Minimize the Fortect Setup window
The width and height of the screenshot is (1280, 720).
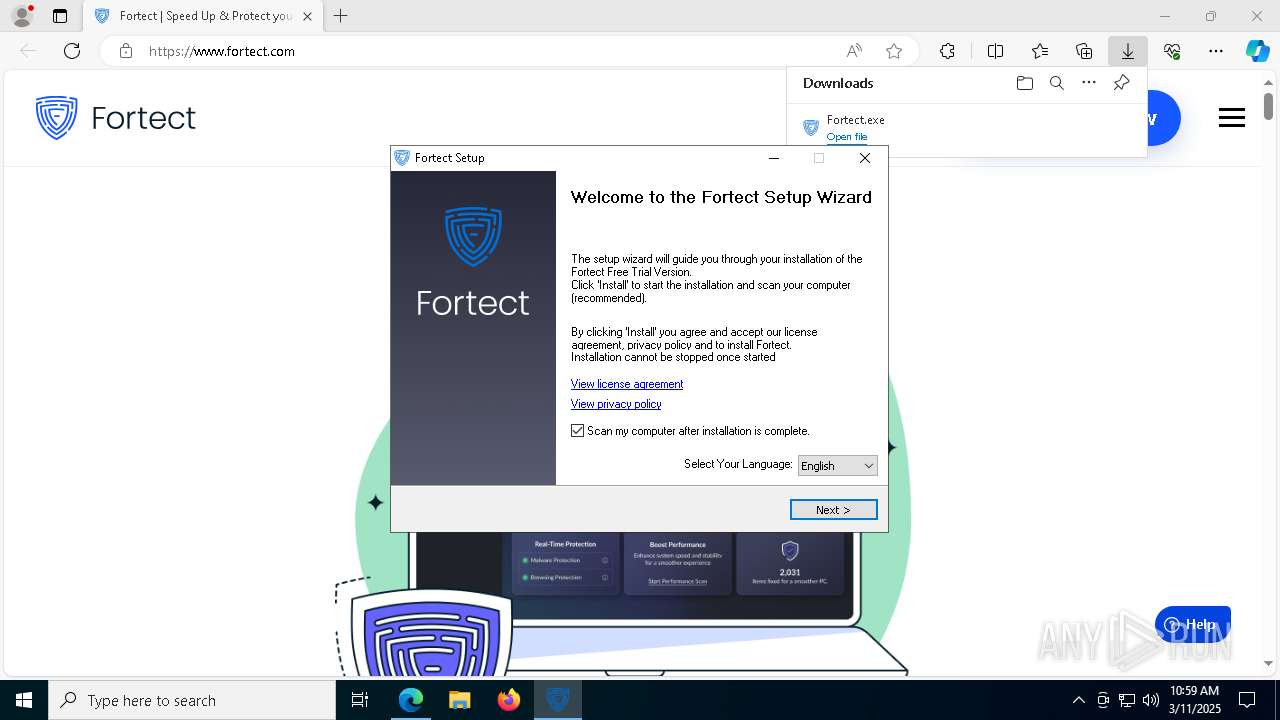pyautogui.click(x=773, y=158)
